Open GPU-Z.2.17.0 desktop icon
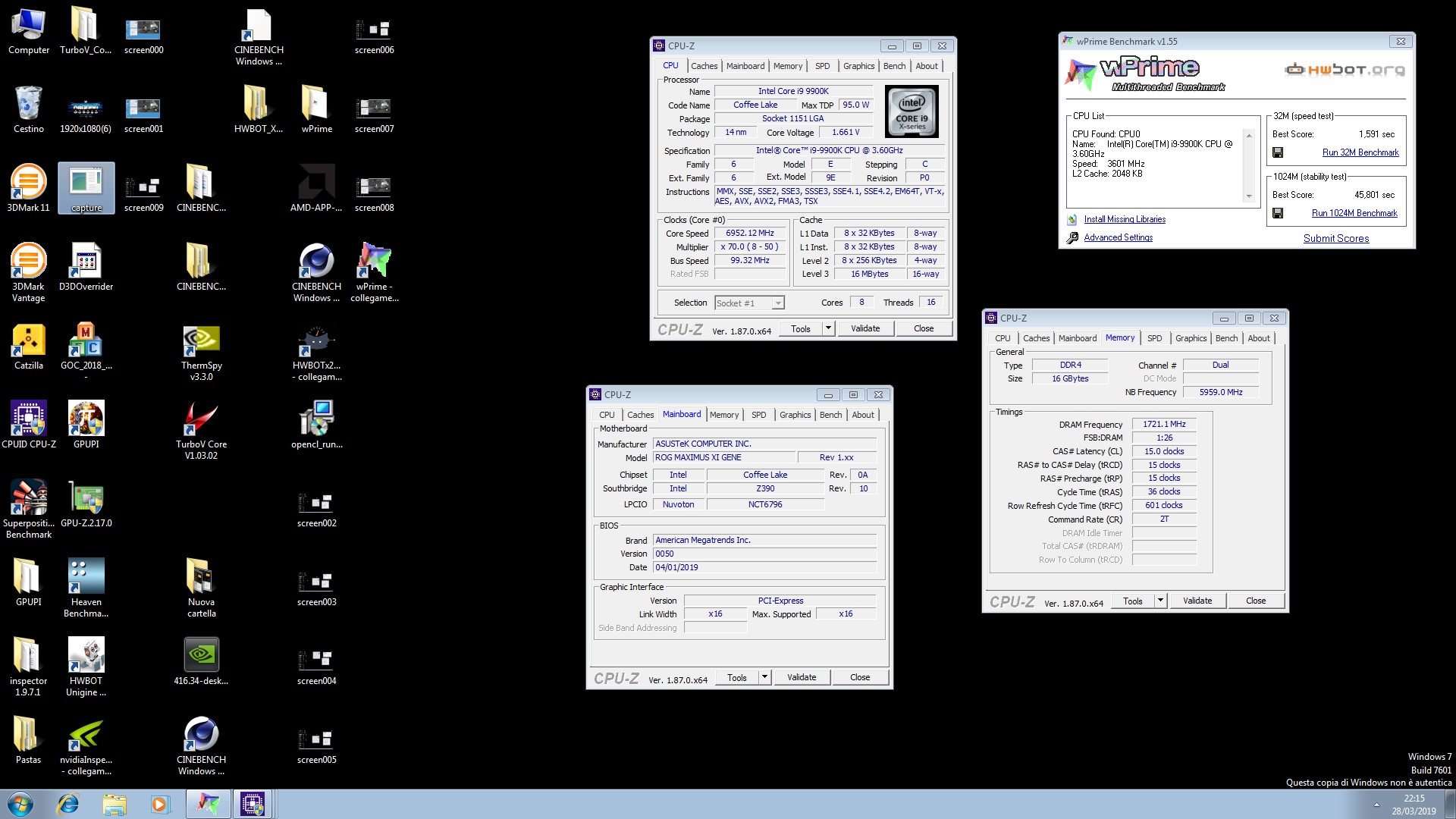The height and width of the screenshot is (819, 1456). (x=86, y=504)
